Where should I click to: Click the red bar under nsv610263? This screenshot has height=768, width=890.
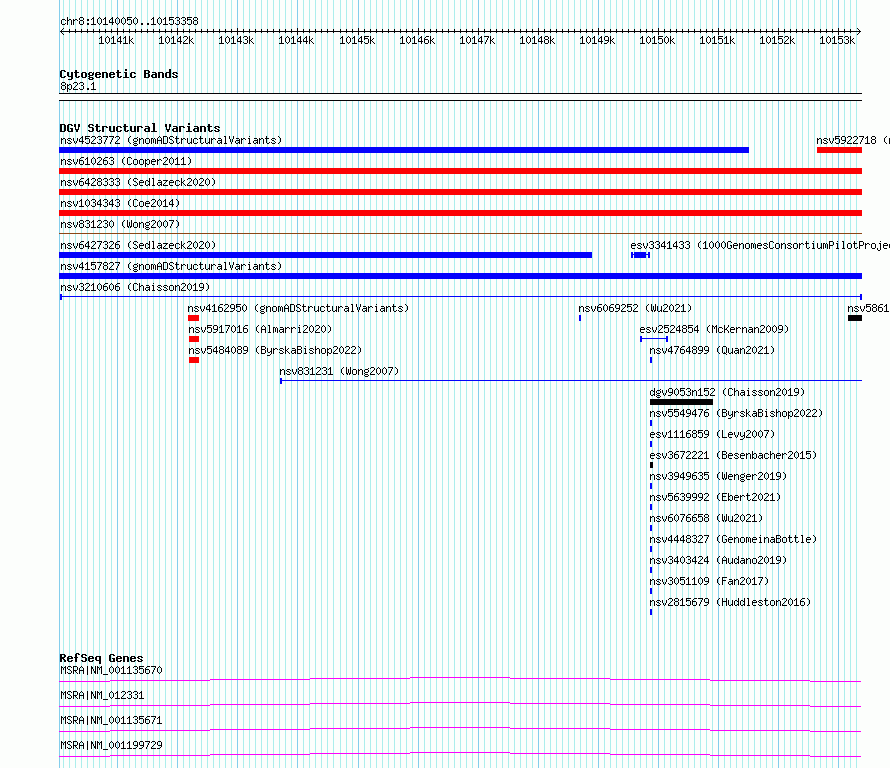460,171
